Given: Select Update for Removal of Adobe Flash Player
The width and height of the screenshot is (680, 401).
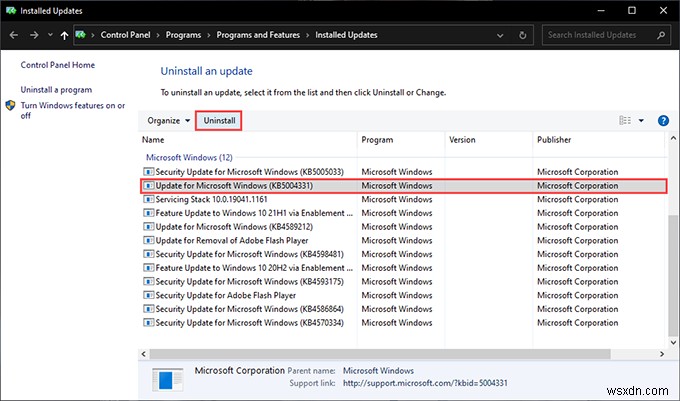Looking at the screenshot, I should [x=403, y=241].
